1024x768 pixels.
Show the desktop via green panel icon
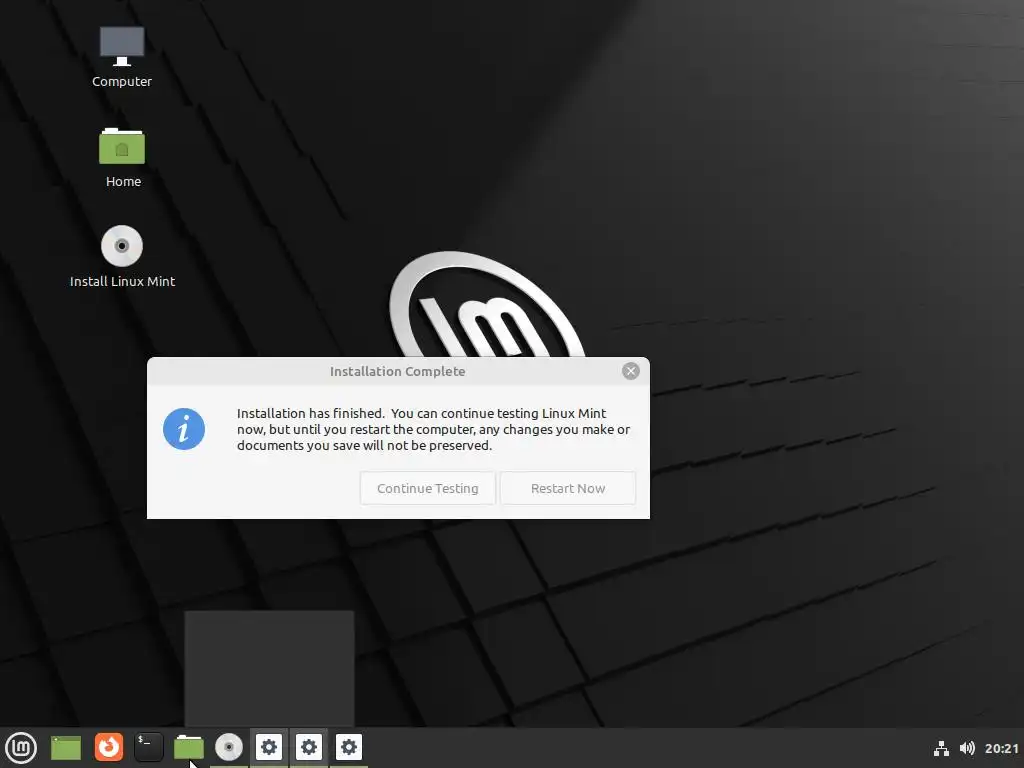(66, 748)
